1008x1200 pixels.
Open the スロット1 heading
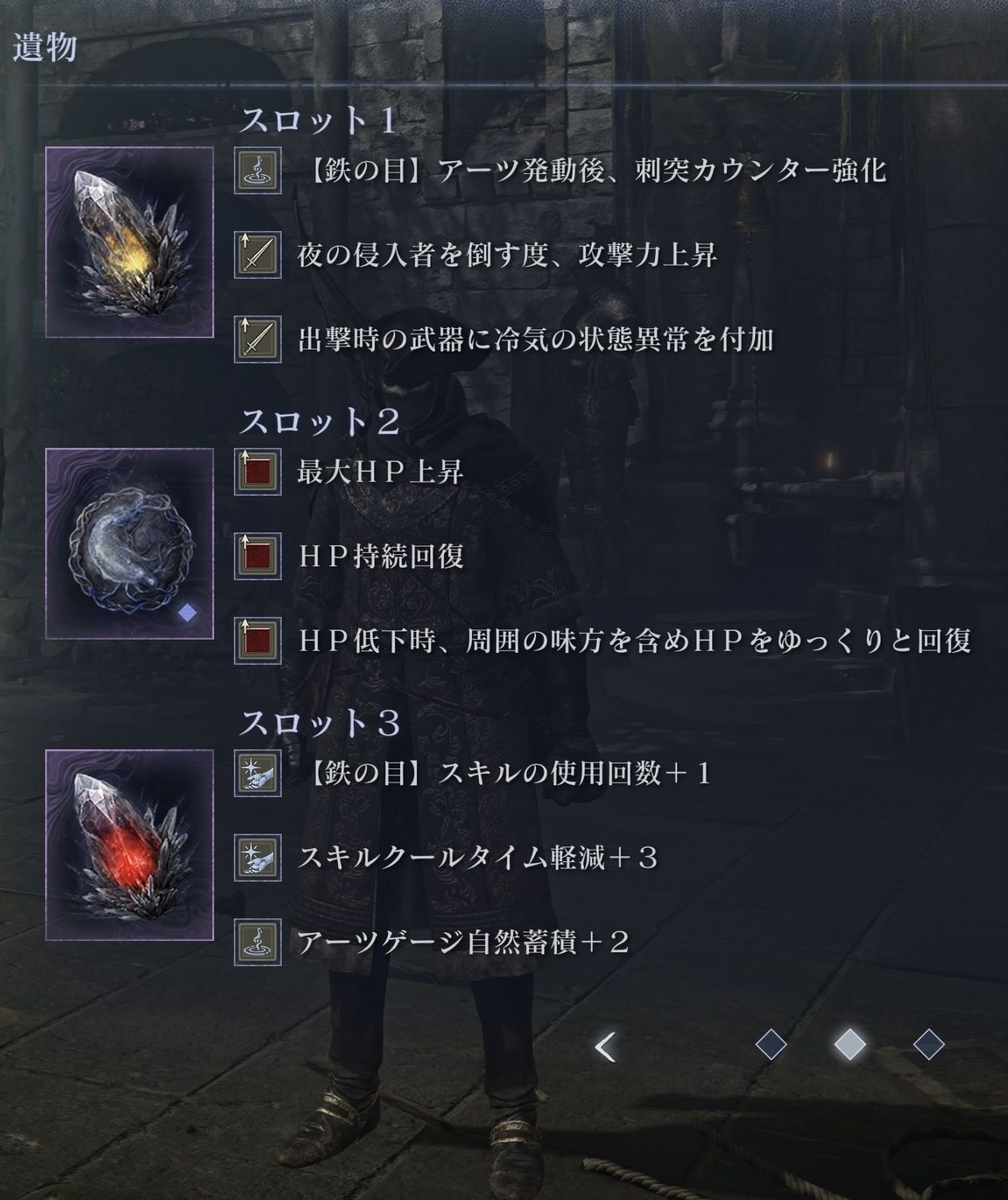[318, 121]
